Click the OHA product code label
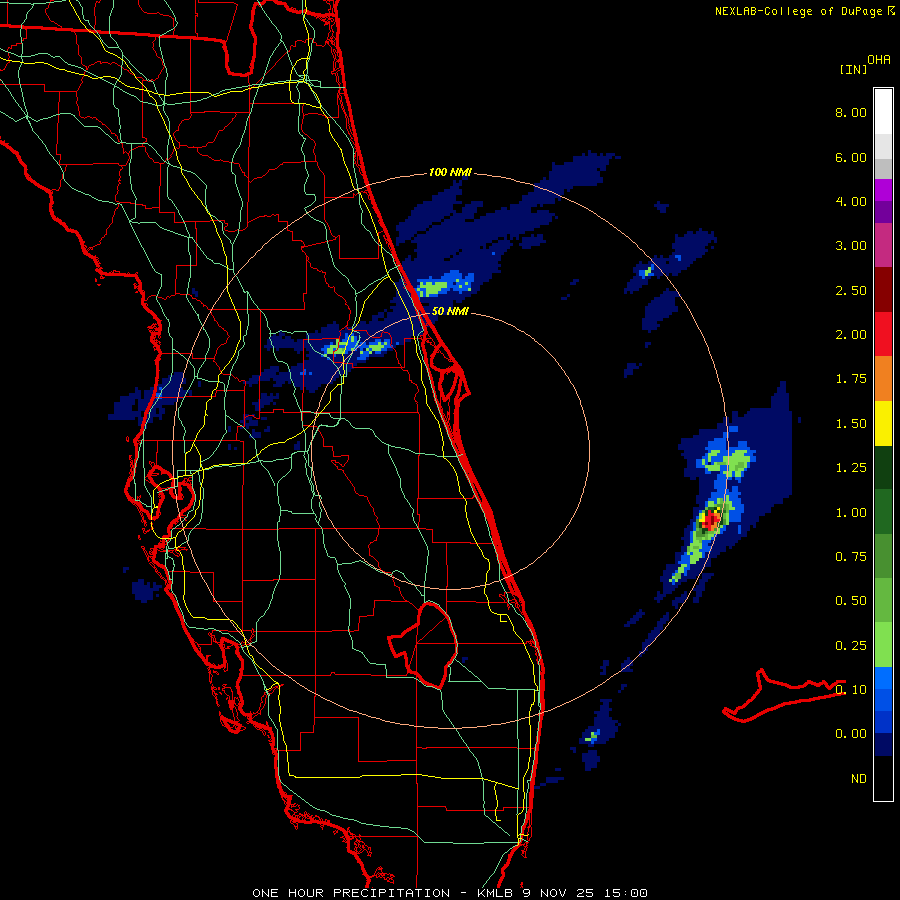The image size is (900, 900). point(879,60)
